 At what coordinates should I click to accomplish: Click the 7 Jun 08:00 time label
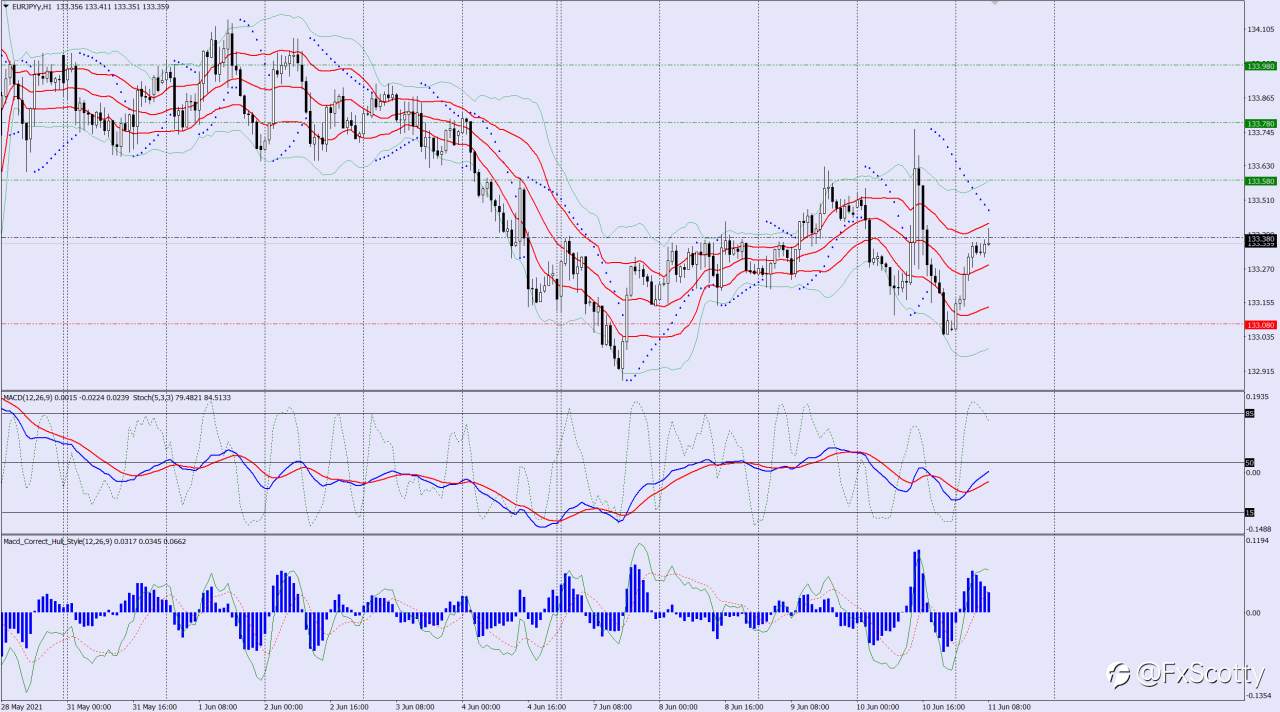[615, 706]
